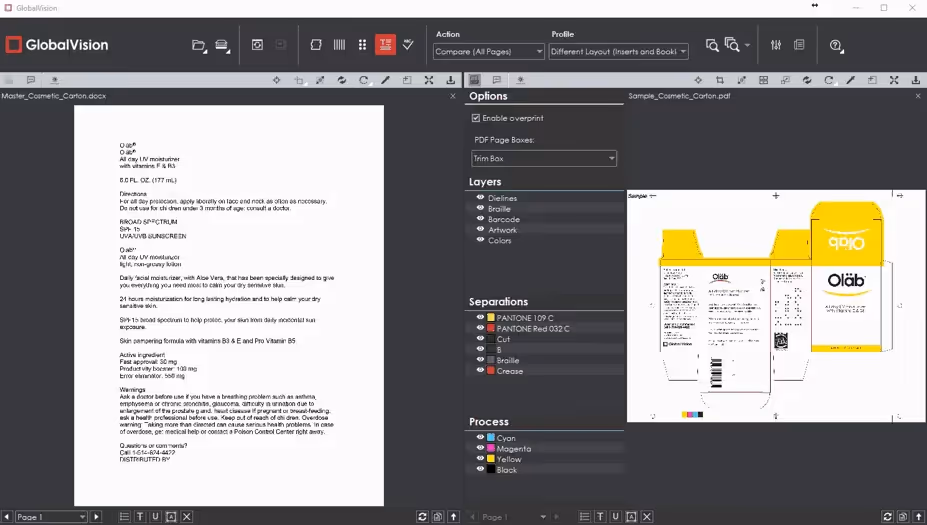The width and height of the screenshot is (927, 525).
Task: Click the capture icon beside the scanner
Action: coord(257,45)
